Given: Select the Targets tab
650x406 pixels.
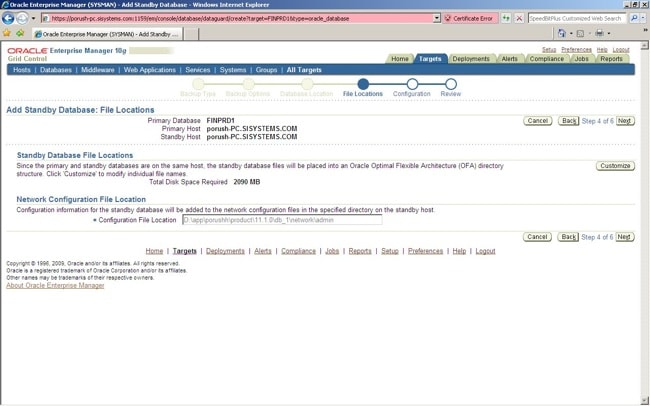Looking at the screenshot, I should pos(430,59).
